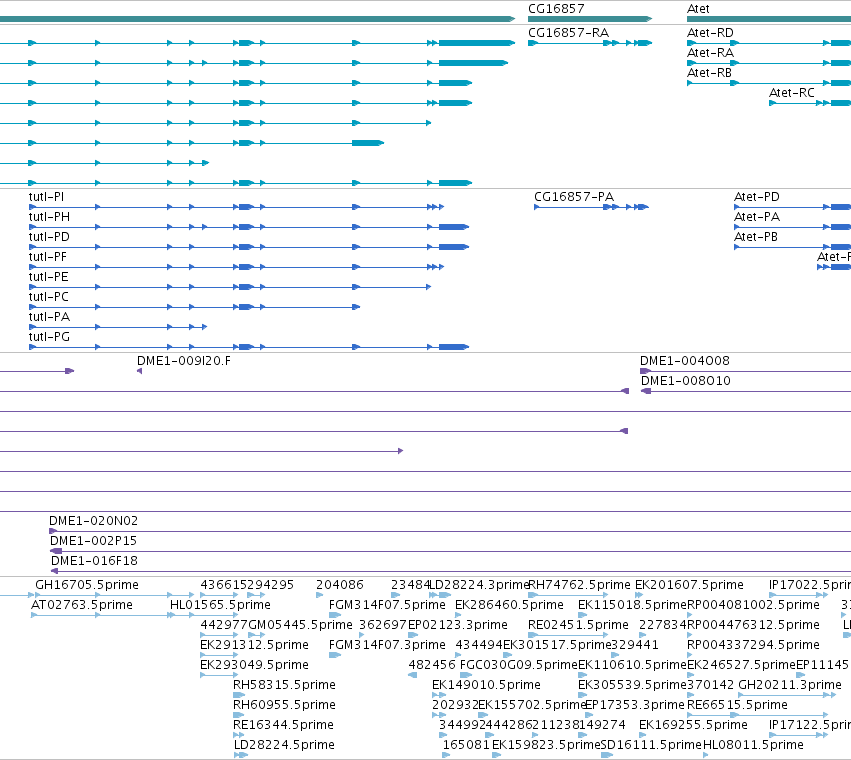Screen dimensions: 851x760
Task: Click the tutl-PG protein label
Action: (x=49, y=337)
